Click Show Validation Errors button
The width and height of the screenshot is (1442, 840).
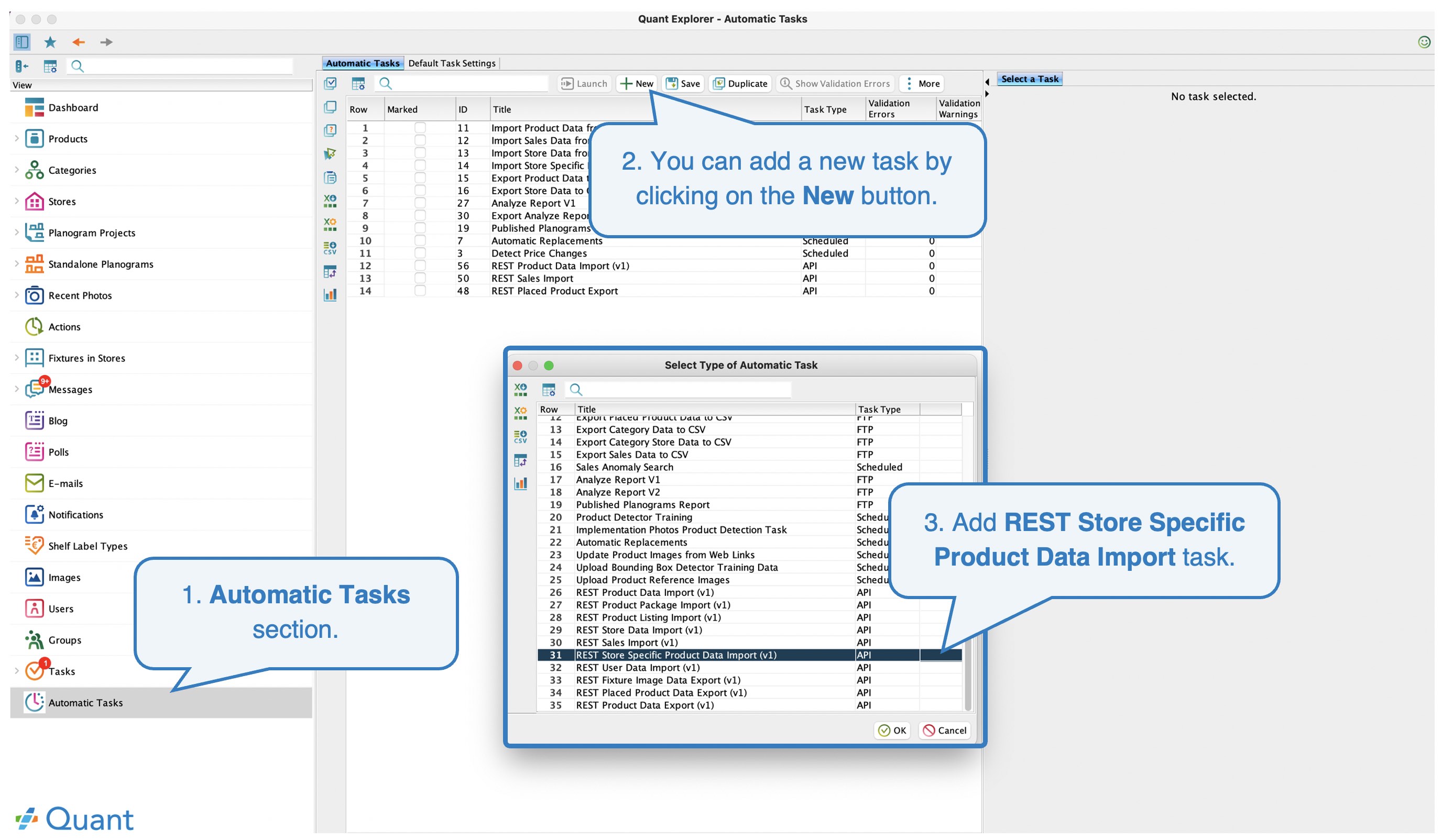click(835, 83)
